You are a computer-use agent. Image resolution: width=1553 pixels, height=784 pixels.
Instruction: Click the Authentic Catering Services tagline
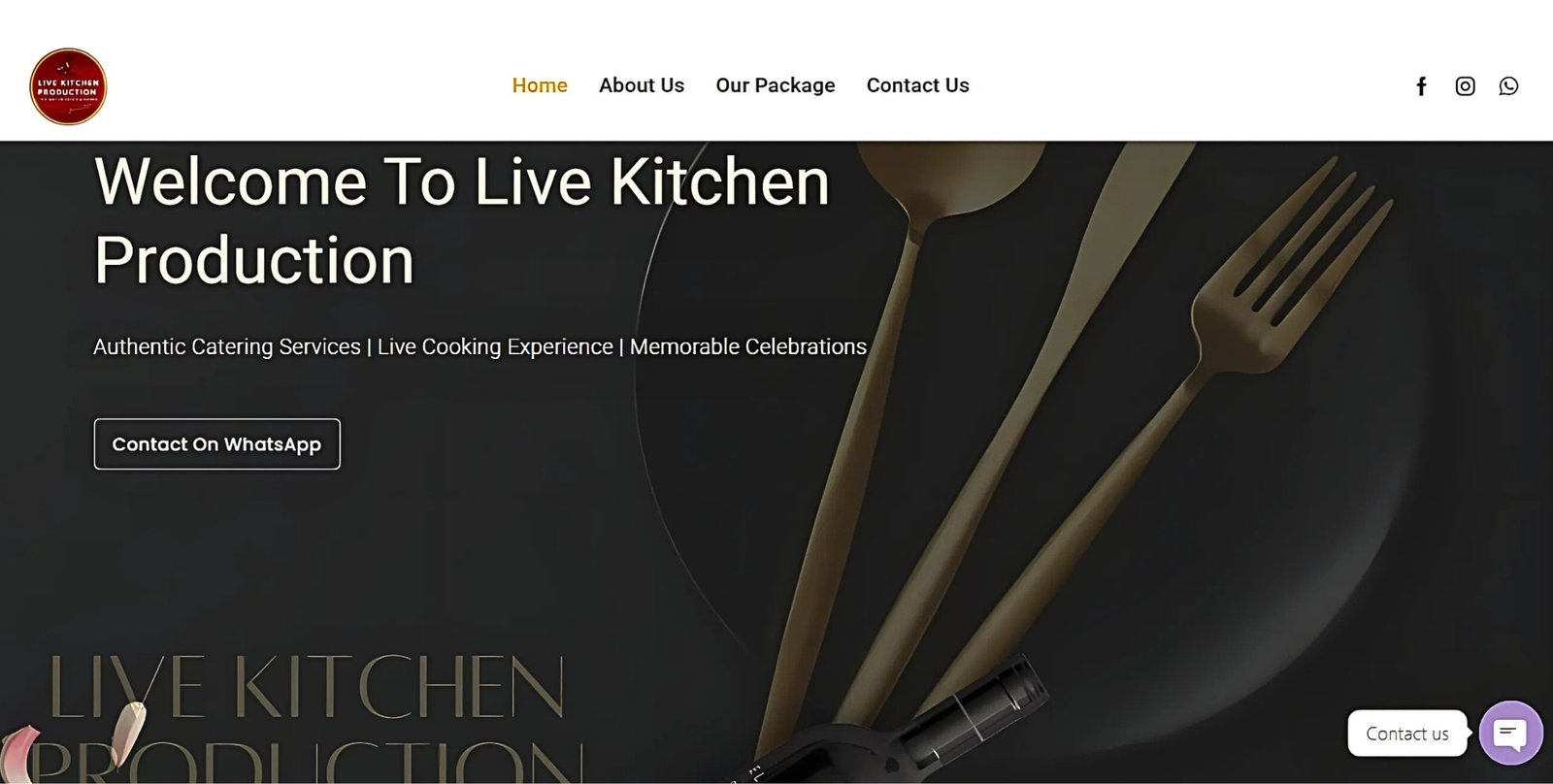(479, 347)
